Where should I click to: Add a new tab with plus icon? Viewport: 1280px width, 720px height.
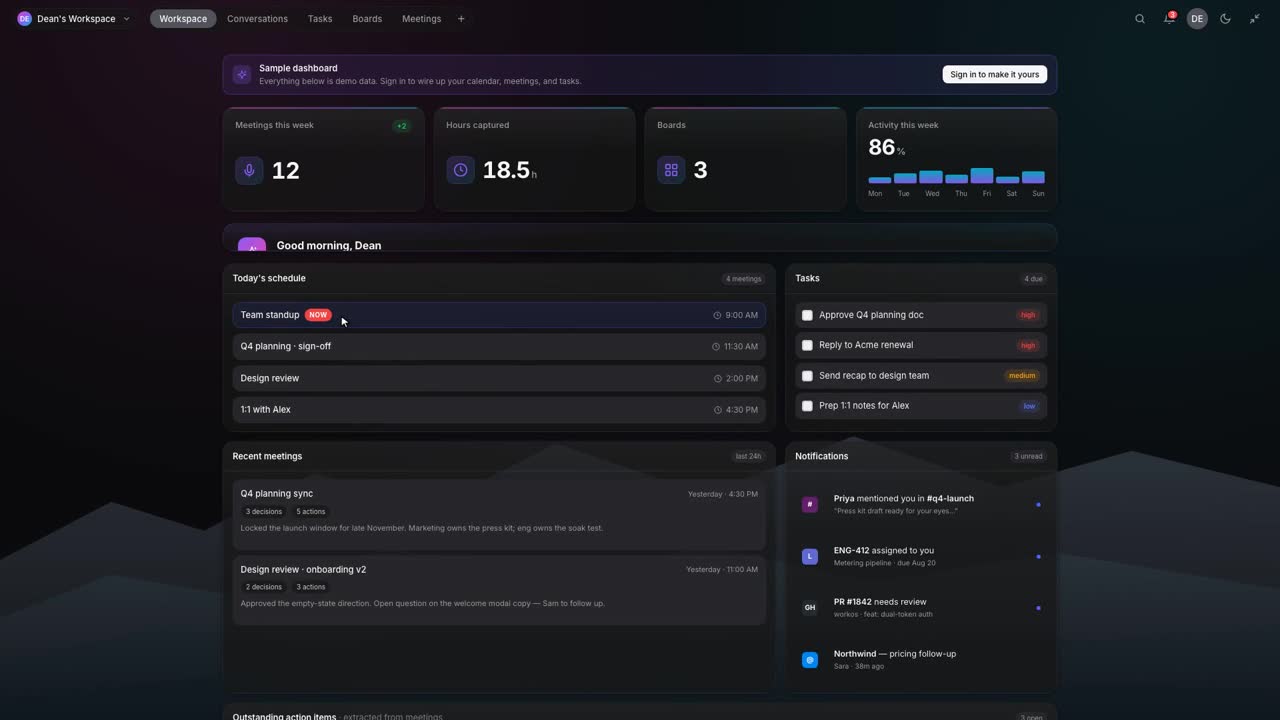(461, 19)
